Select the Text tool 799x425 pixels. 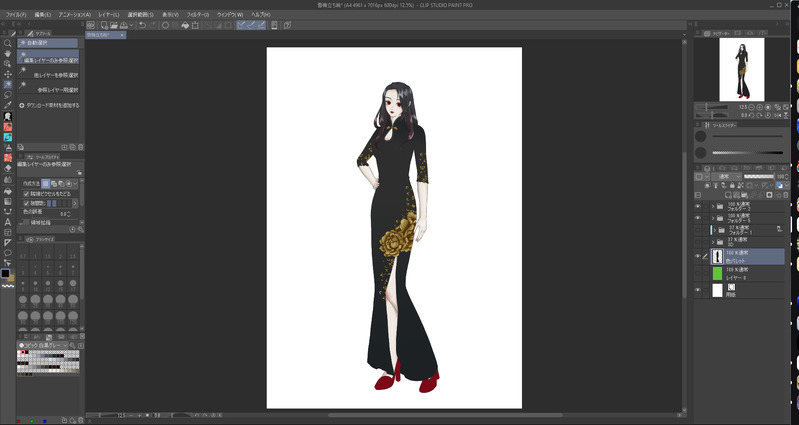[x=8, y=222]
